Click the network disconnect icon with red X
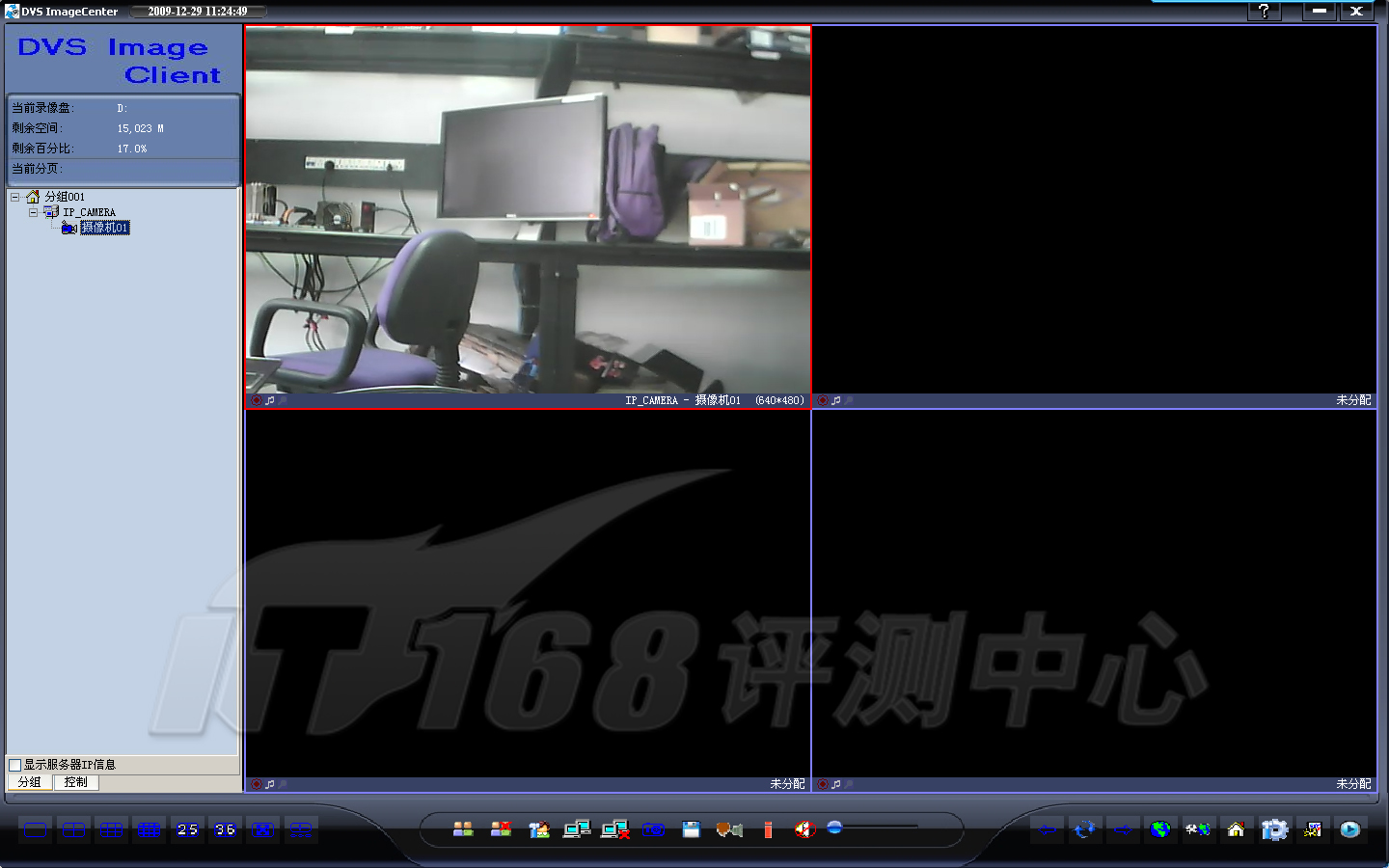This screenshot has width=1389, height=868. click(614, 829)
